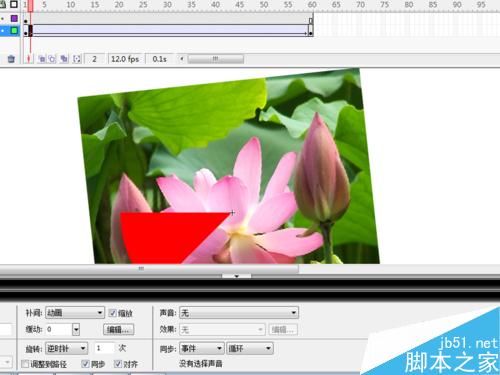
Task: Open the 旋转 rotate direction dropdown
Action: [x=67, y=349]
